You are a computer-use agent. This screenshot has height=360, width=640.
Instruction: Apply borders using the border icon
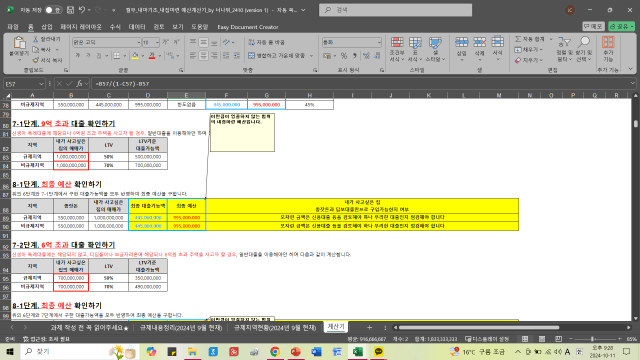coord(117,56)
